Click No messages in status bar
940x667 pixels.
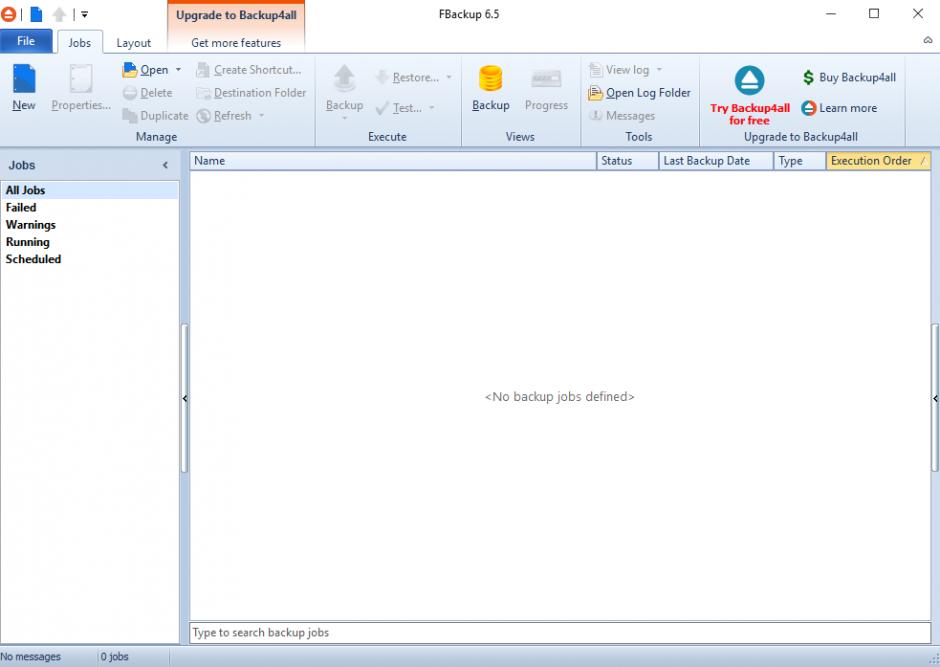[31, 657]
